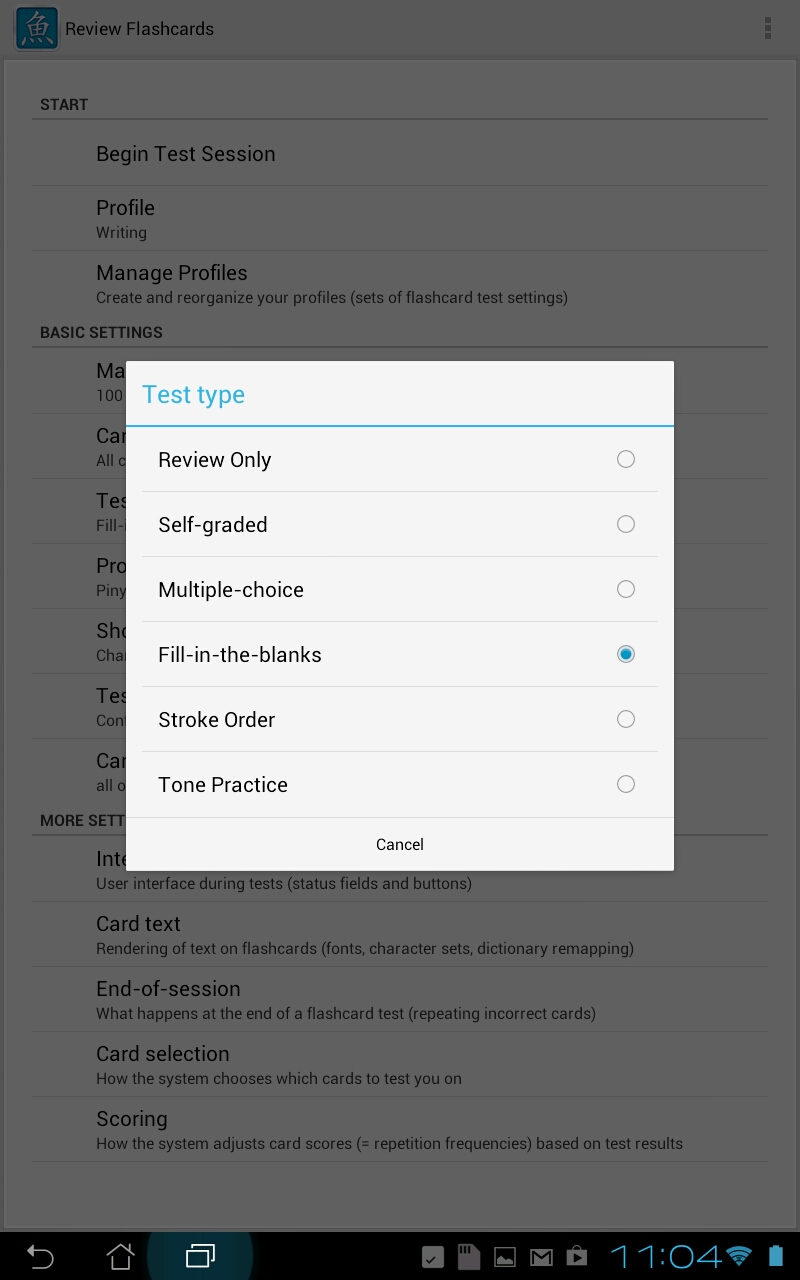Open the SD card notification icon
Screen dimensions: 800x1280
tap(469, 1257)
